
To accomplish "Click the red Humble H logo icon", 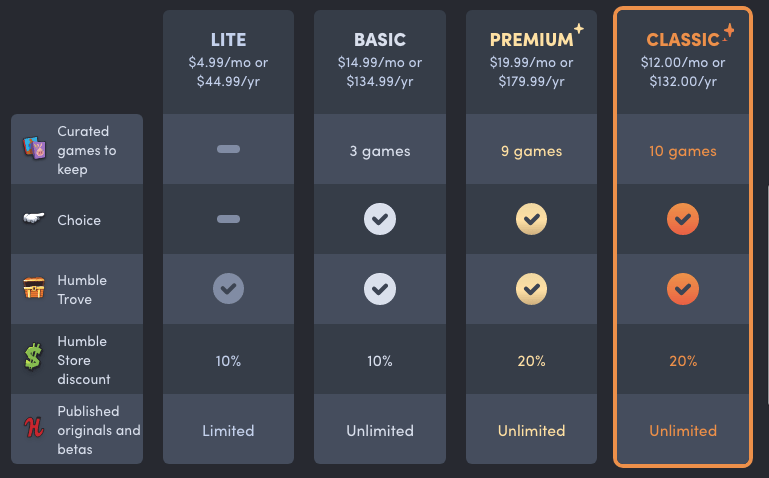I will click(34, 427).
